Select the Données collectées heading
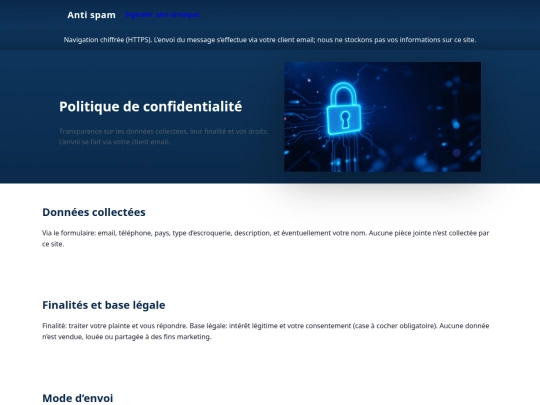This screenshot has width=540, height=405. tap(94, 212)
